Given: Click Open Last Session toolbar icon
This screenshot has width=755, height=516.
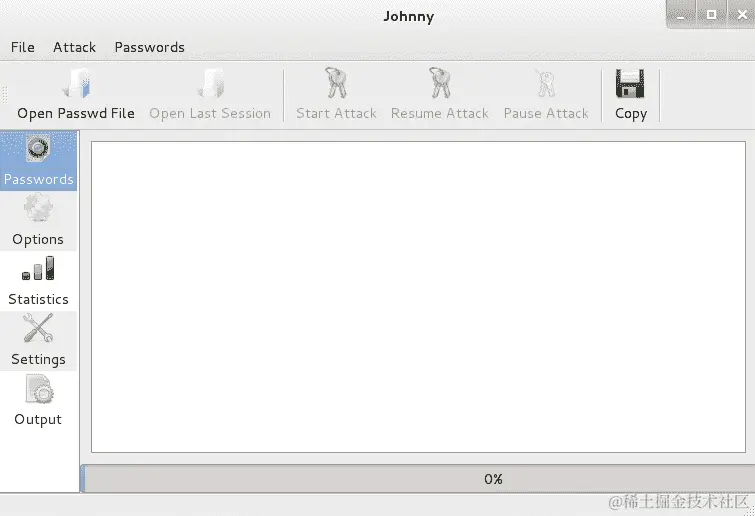Looking at the screenshot, I should point(210,83).
